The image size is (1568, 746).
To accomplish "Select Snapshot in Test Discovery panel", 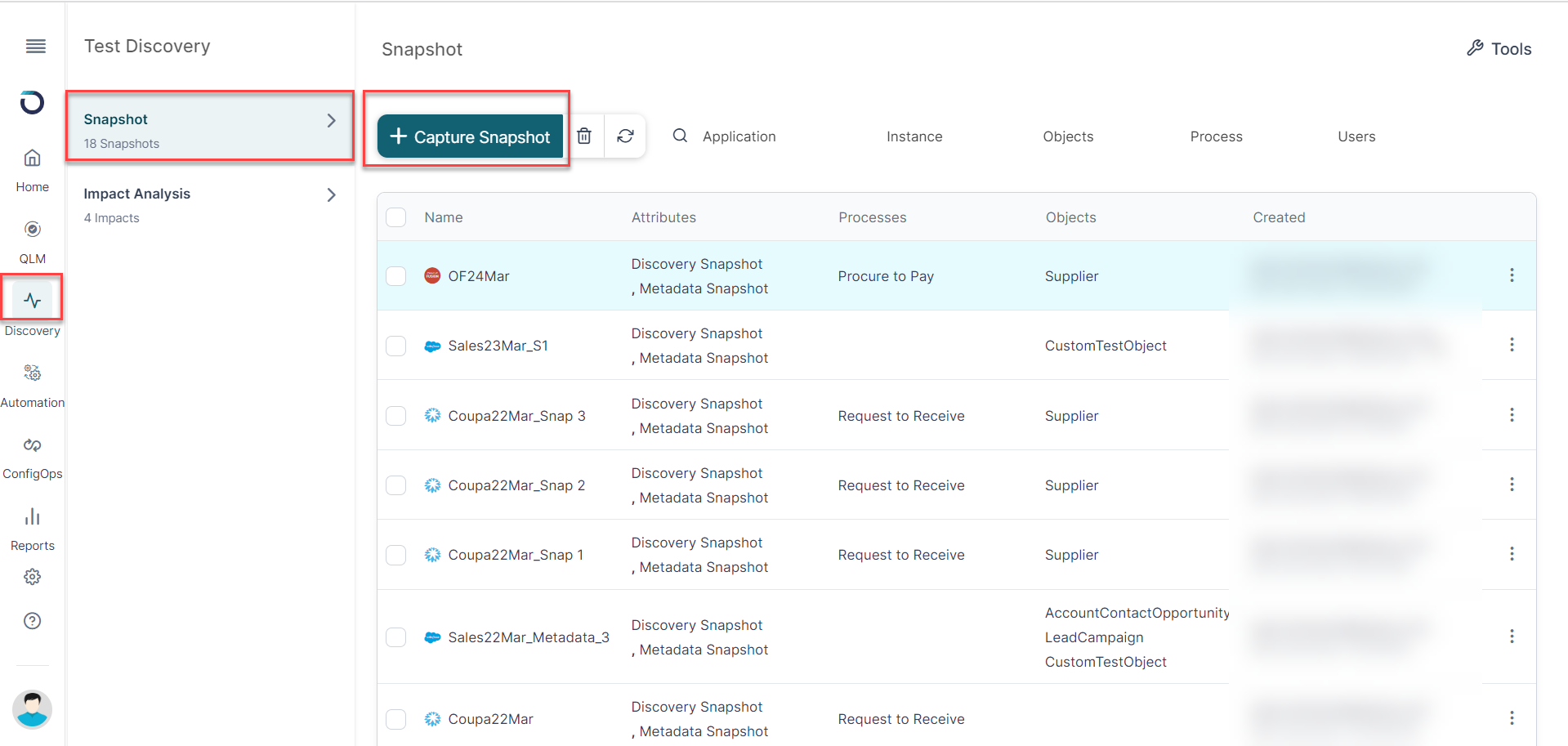I will [x=209, y=127].
